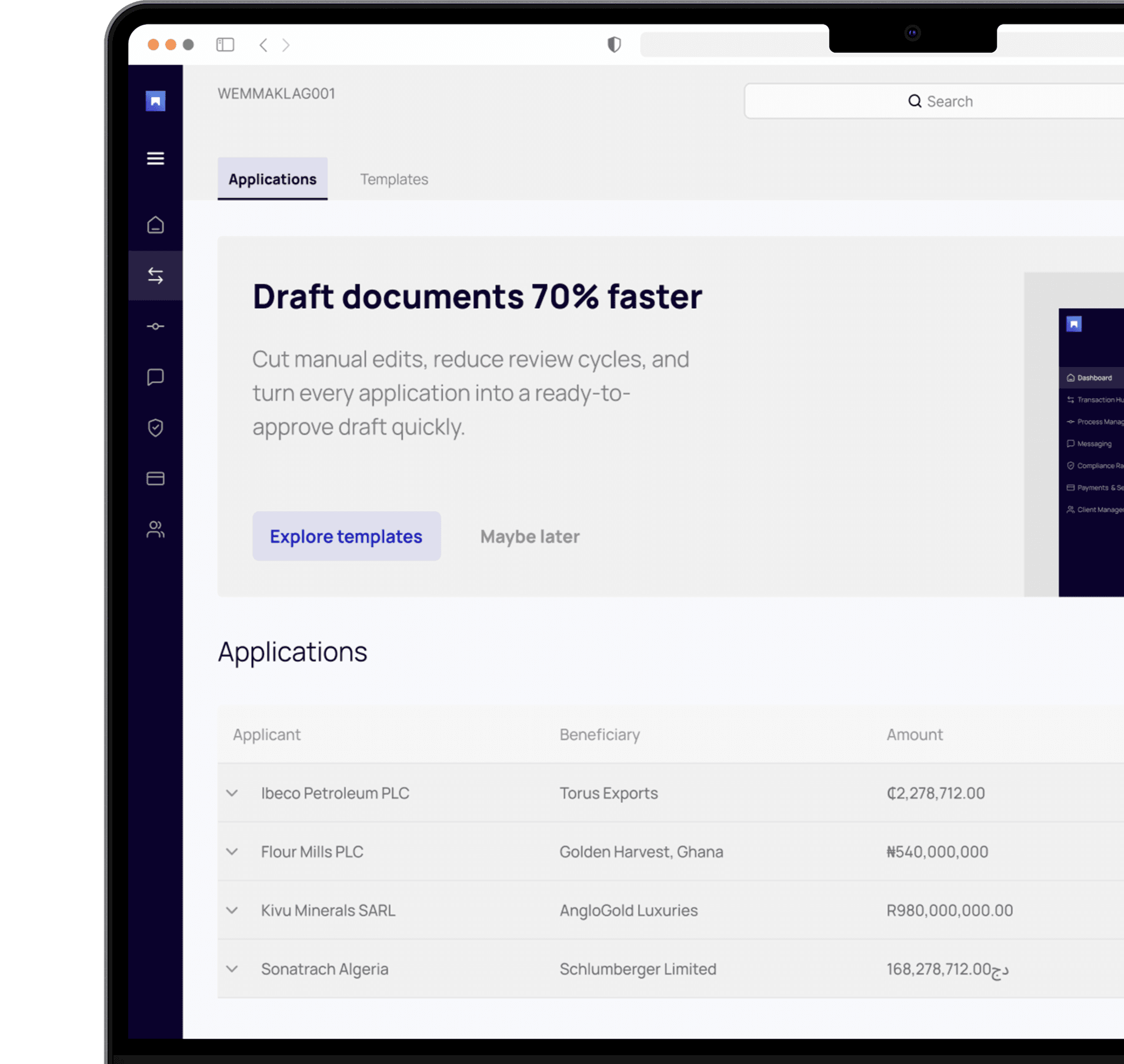Click the dashboard preview thumbnail in the banner
Viewport: 1124px width, 1064px height.
click(x=1074, y=435)
